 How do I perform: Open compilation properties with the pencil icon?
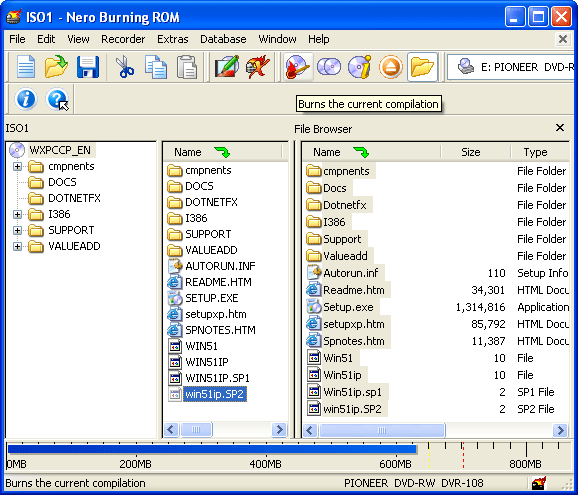[x=227, y=67]
